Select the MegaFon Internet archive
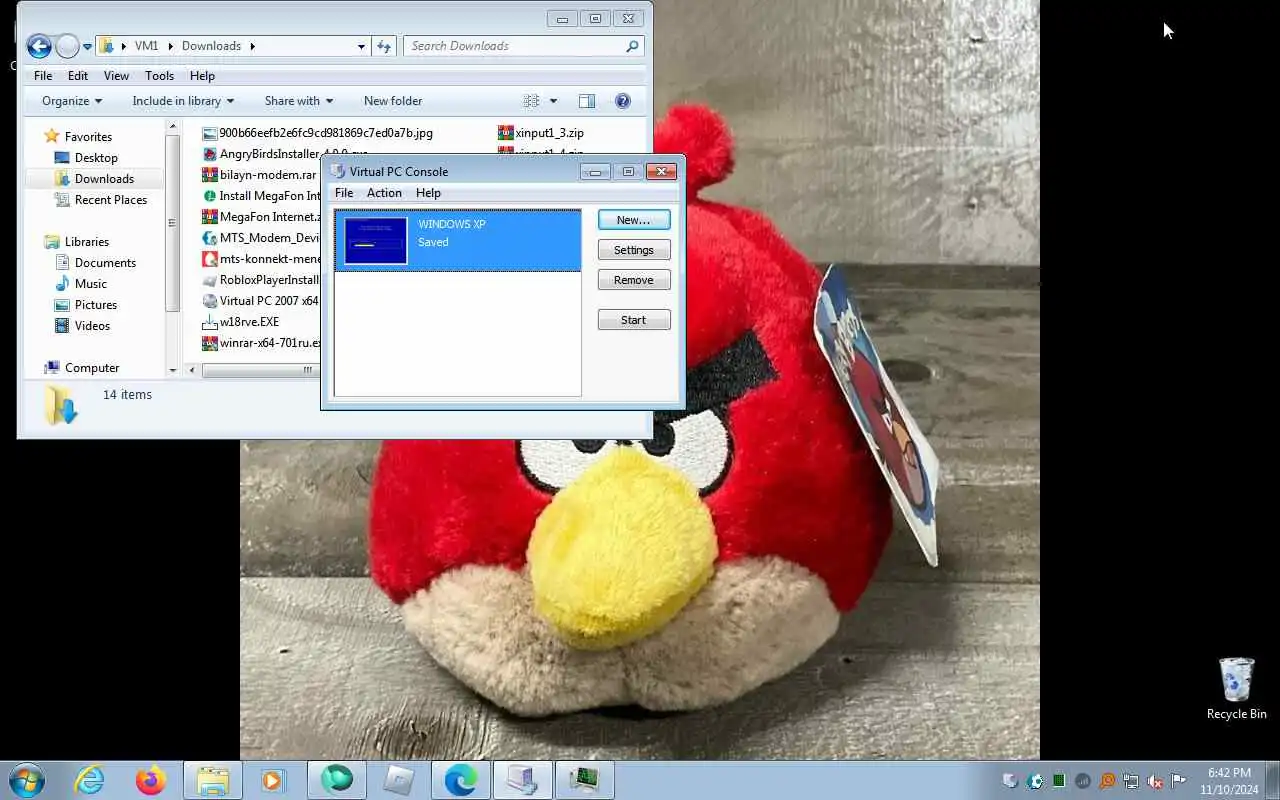Image resolution: width=1280 pixels, height=800 pixels. click(x=260, y=217)
